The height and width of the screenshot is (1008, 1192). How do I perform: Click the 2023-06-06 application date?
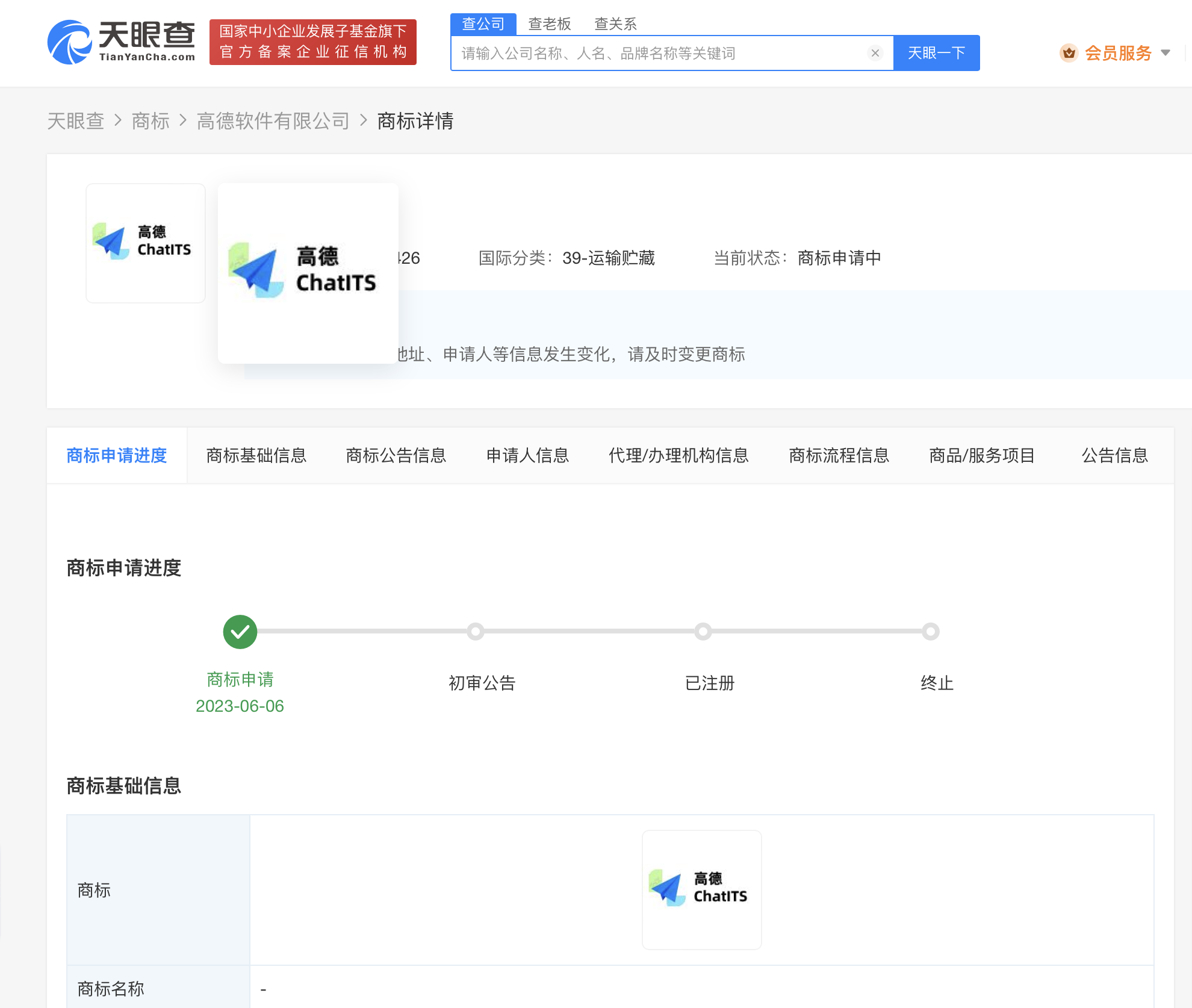[240, 706]
